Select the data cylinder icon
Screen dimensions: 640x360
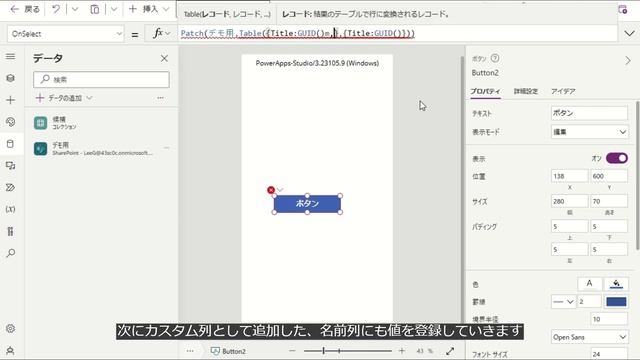(11, 144)
